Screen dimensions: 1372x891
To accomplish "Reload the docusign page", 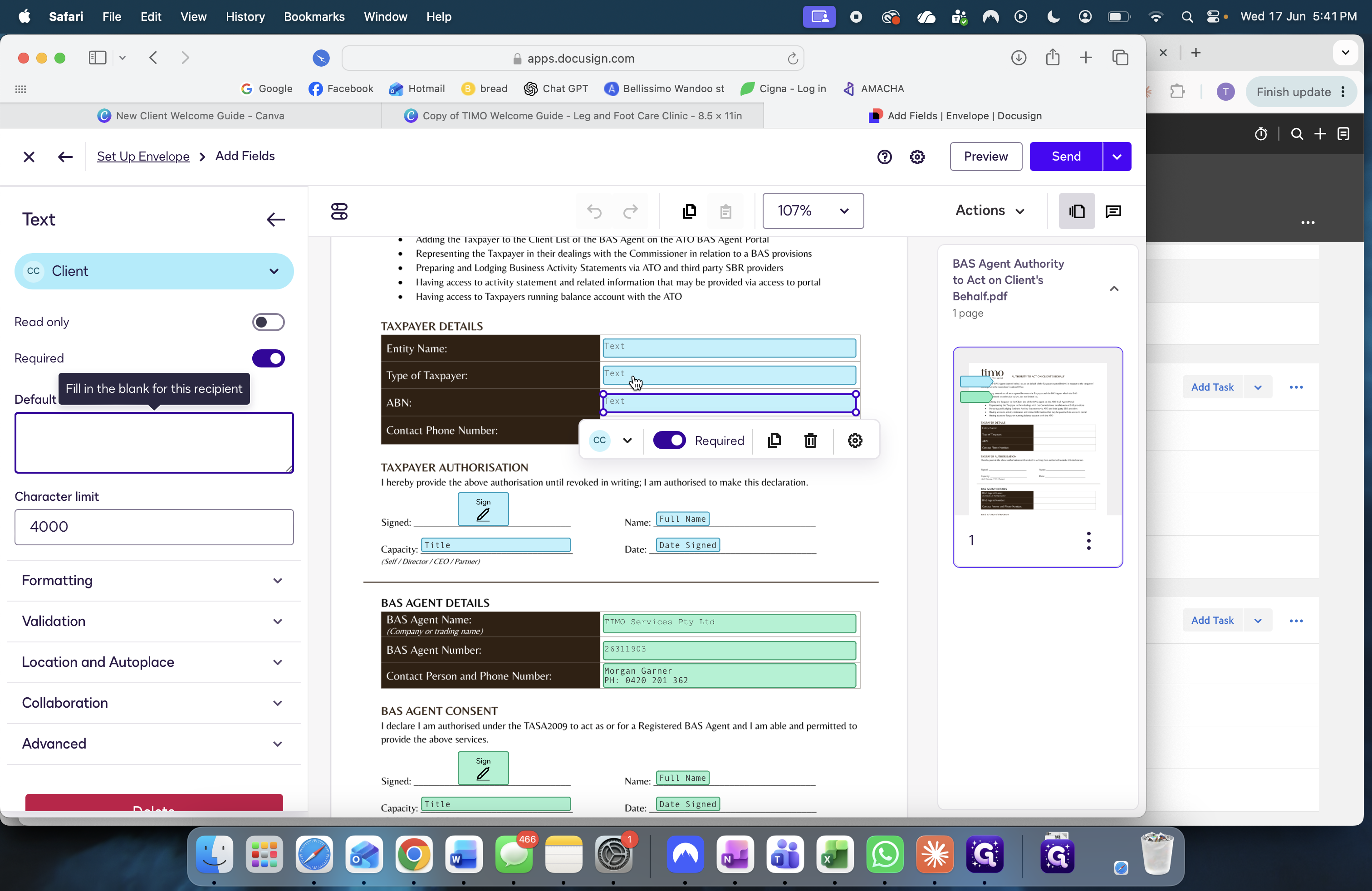I will (x=793, y=59).
